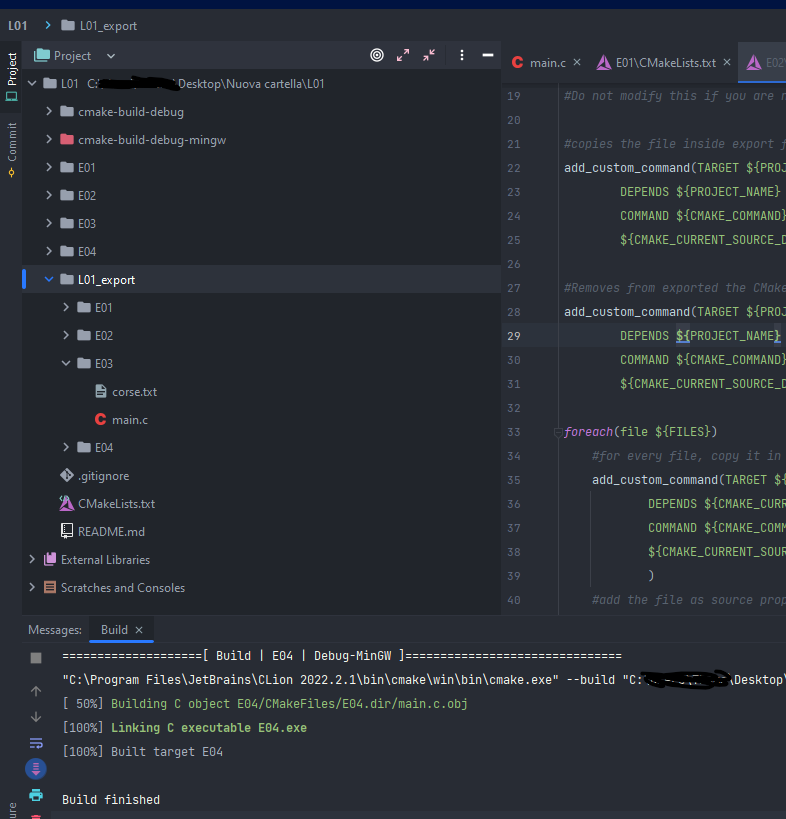This screenshot has height=819, width=786.
Task: Toggle the Project side tool window button
Action: pos(11,77)
